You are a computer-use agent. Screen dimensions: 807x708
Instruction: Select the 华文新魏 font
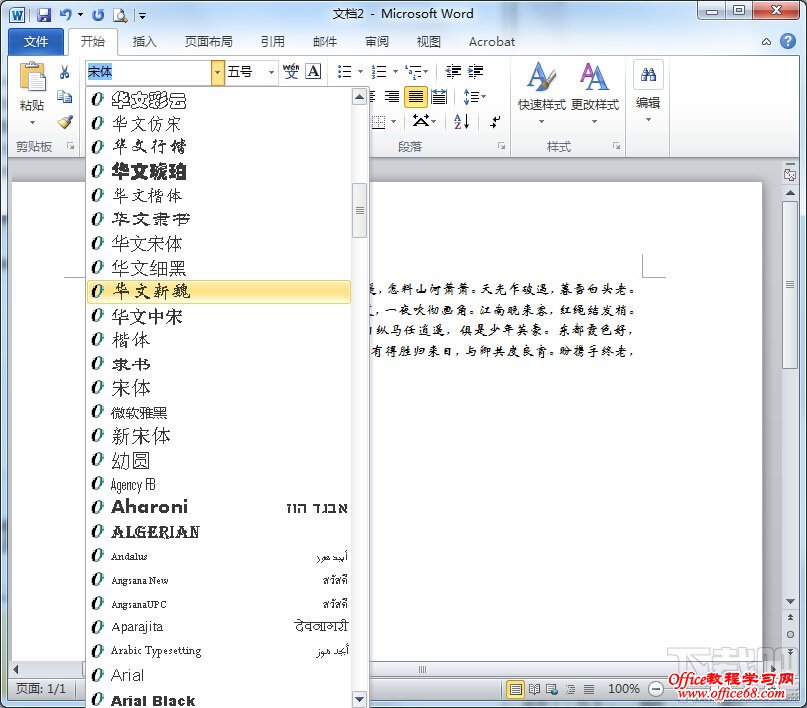tap(219, 292)
